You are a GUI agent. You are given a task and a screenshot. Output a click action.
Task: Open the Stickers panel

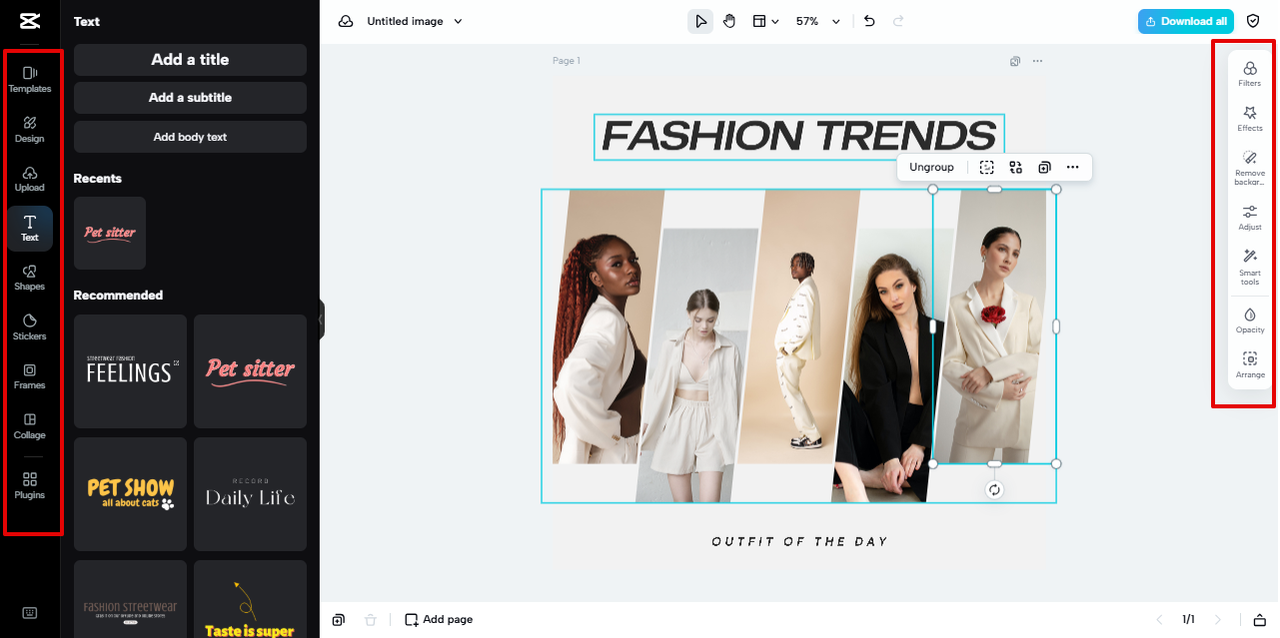pos(30,327)
